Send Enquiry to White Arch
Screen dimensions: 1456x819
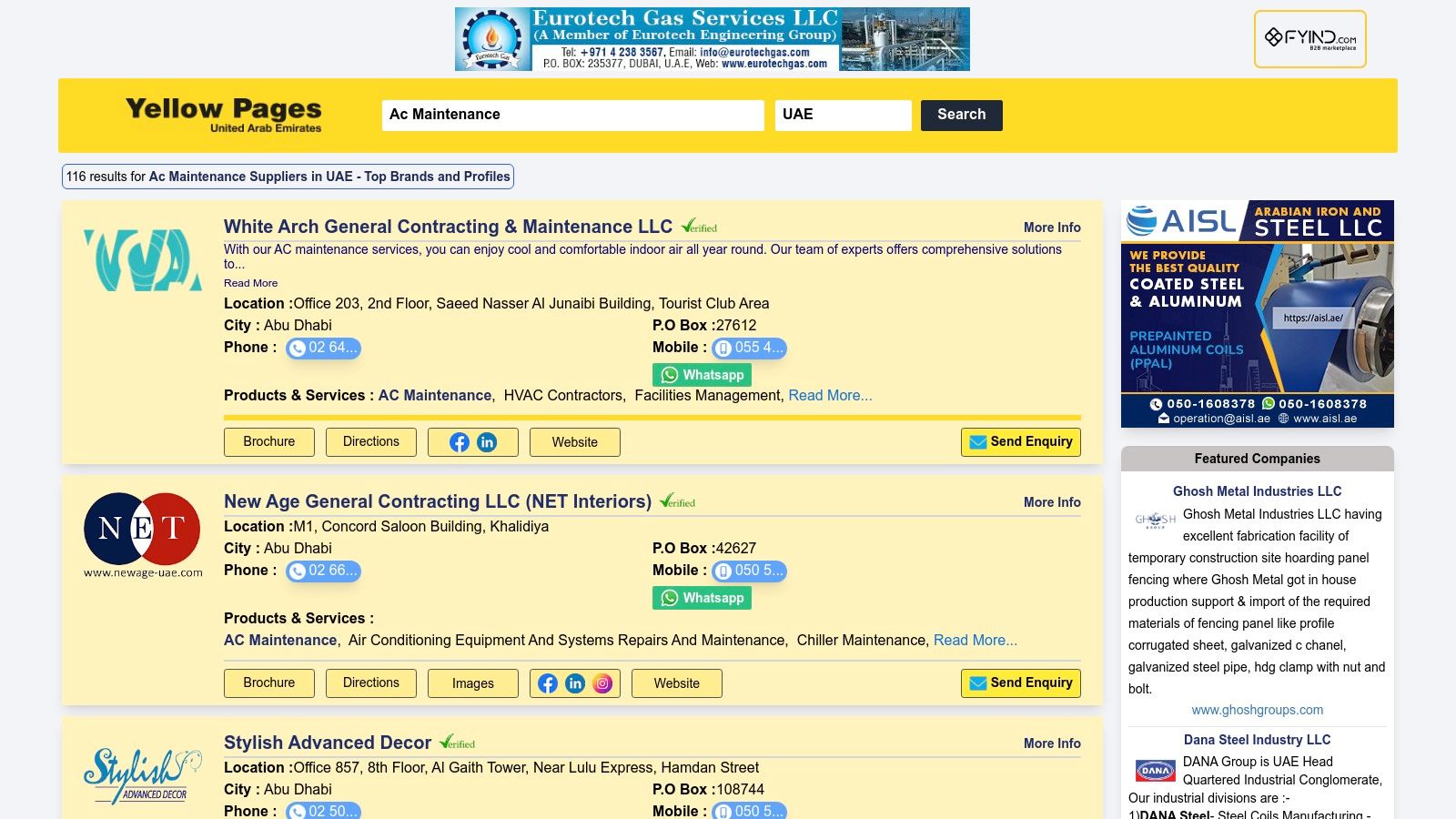click(1020, 441)
